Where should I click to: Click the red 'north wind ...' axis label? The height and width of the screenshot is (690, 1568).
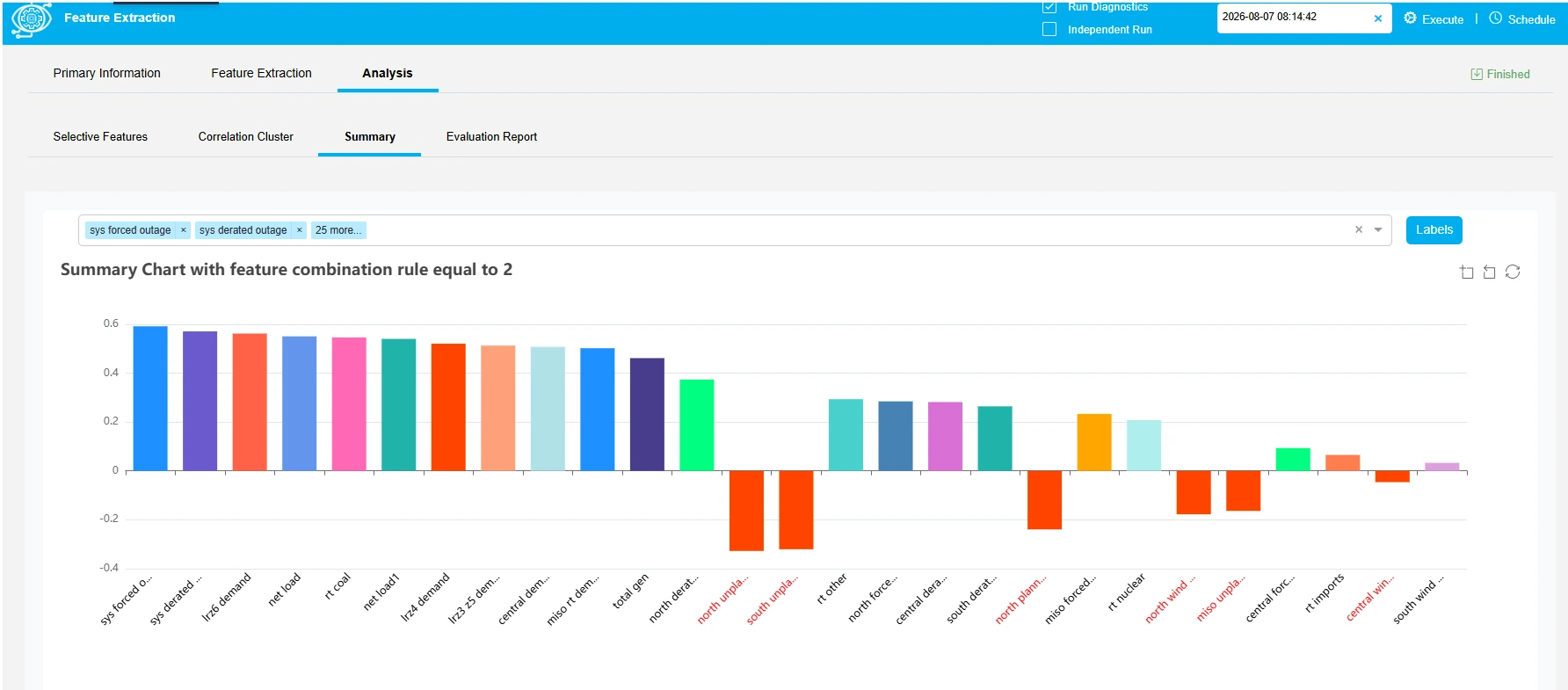(x=1170, y=599)
